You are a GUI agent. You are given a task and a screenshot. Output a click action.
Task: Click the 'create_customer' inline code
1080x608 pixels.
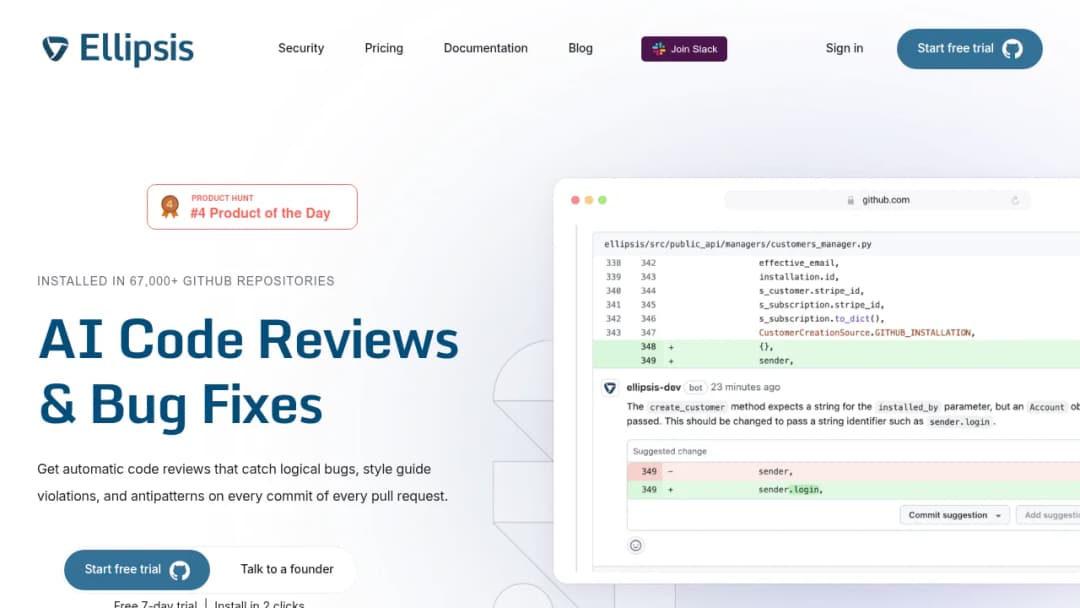[x=687, y=408]
